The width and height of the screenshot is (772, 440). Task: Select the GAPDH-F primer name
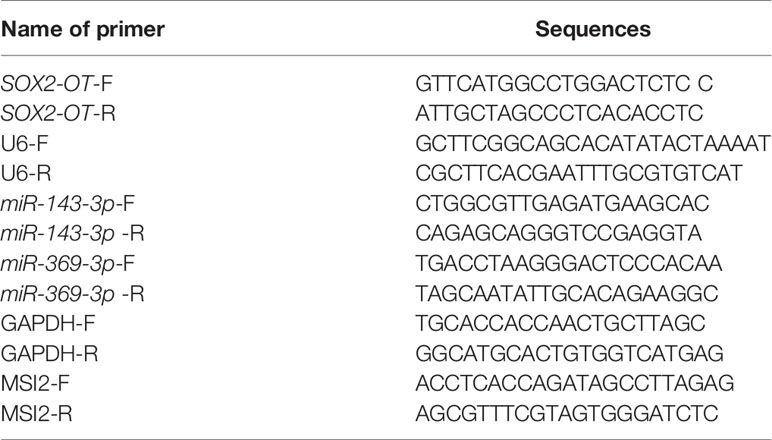pos(48,324)
